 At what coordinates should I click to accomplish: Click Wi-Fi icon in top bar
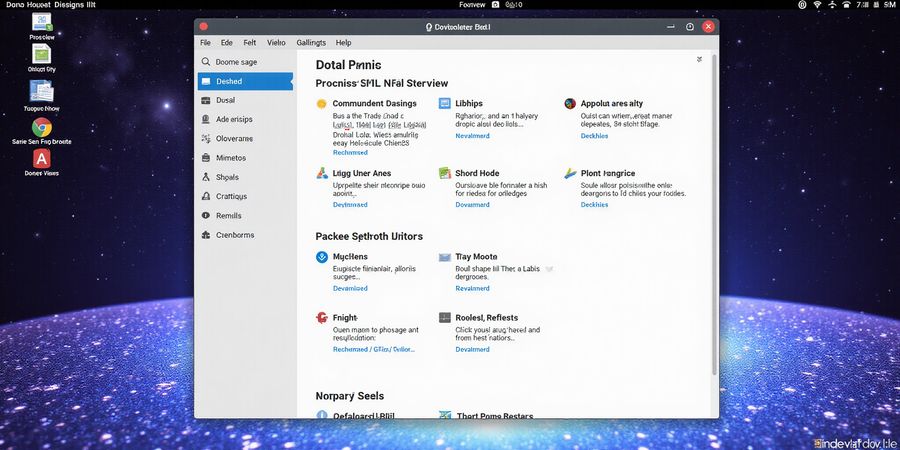[x=817, y=4]
